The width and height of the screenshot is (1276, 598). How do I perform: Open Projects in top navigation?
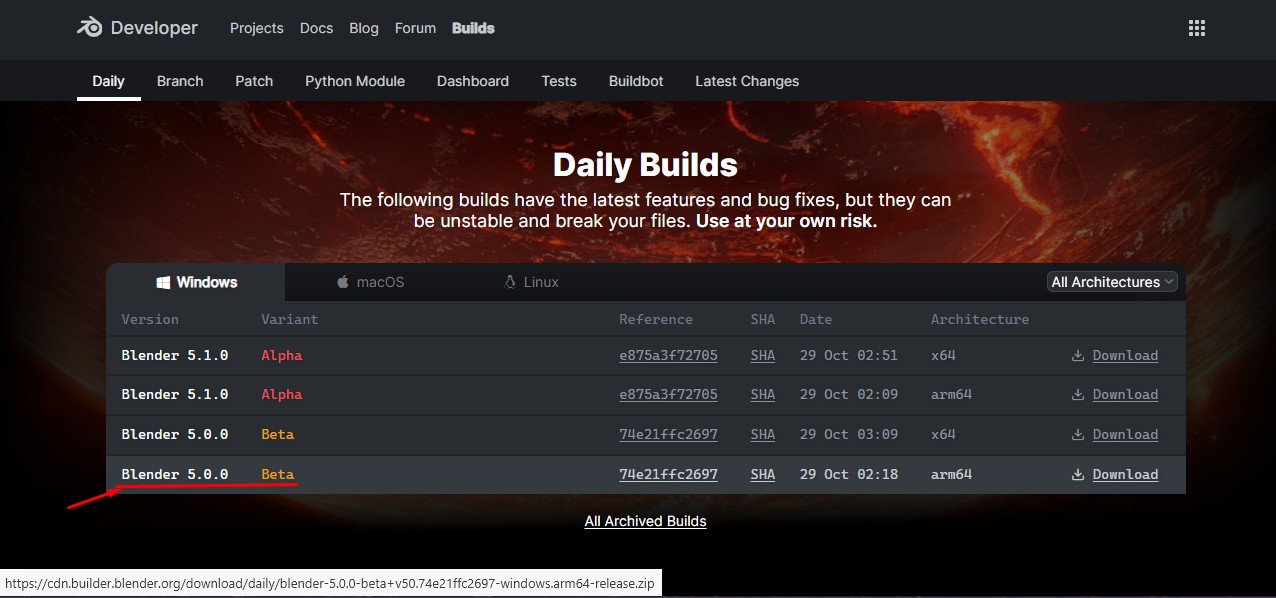[x=257, y=28]
